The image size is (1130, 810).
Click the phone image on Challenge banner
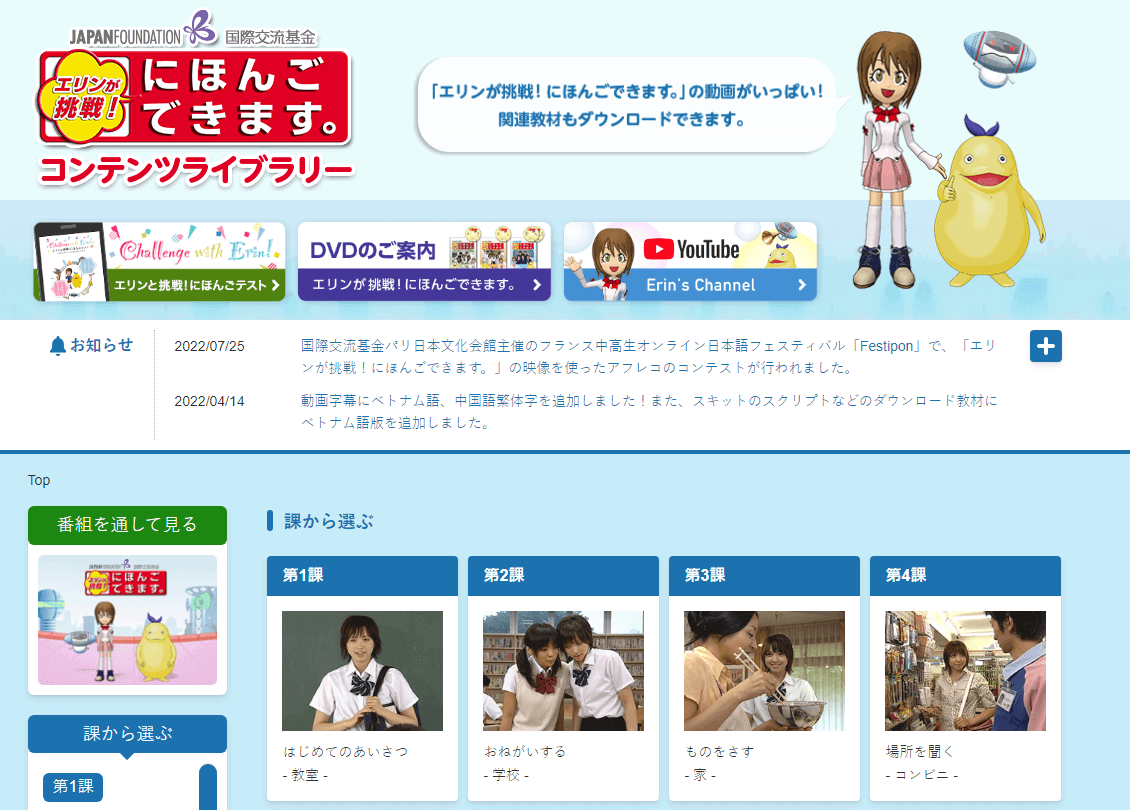71,262
